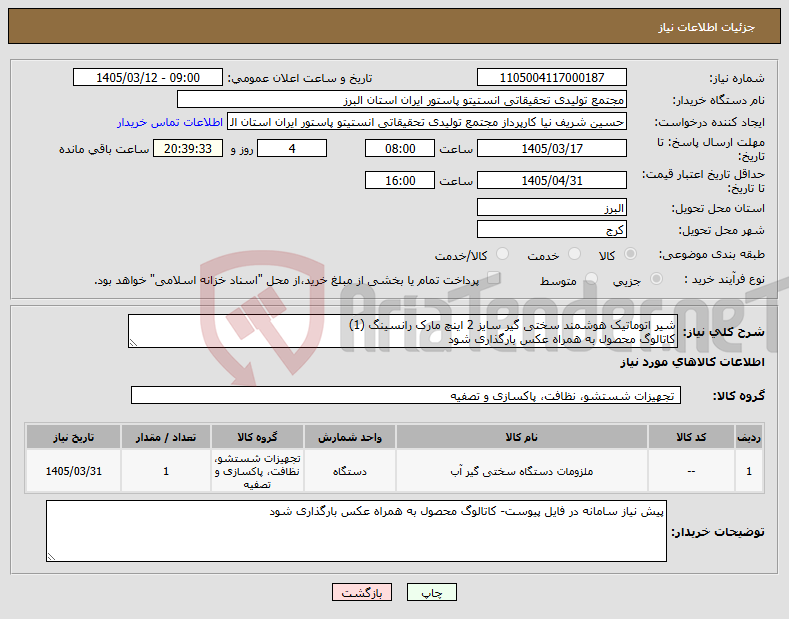789x619 pixels.
Task: Select the خدمت radio button
Action: [574, 254]
